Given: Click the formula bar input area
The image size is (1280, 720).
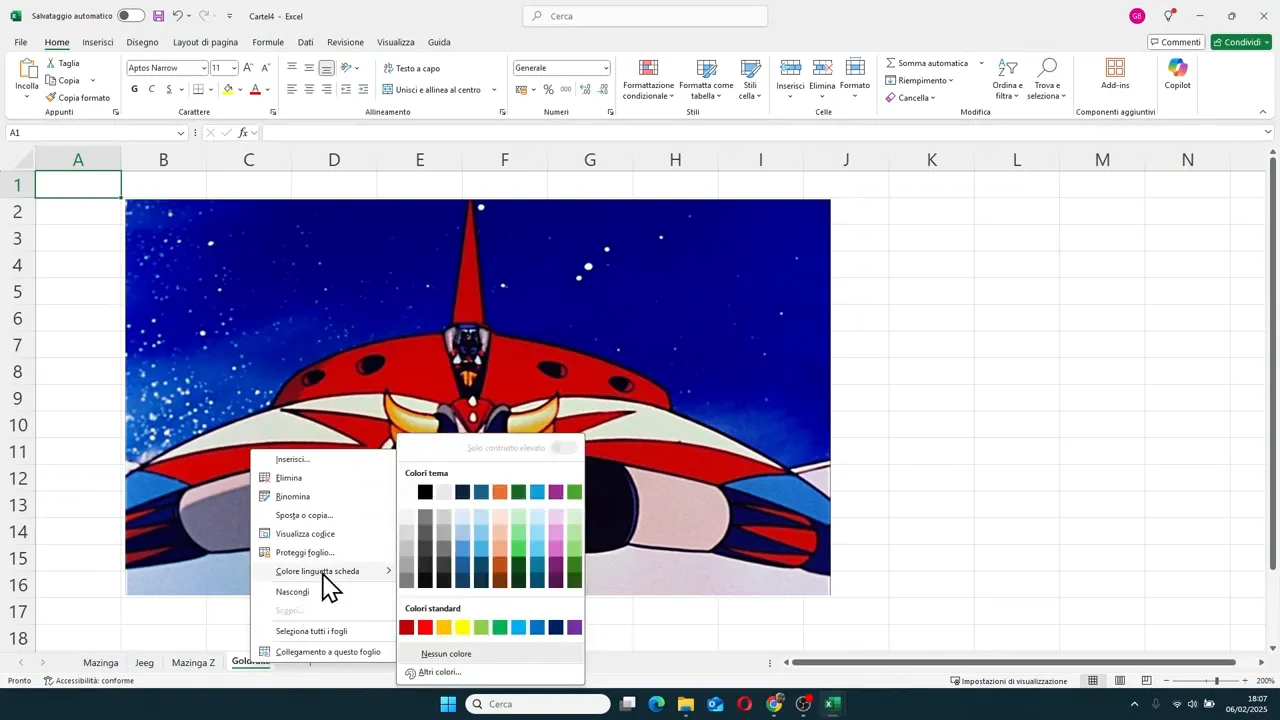Looking at the screenshot, I should pos(763,133).
